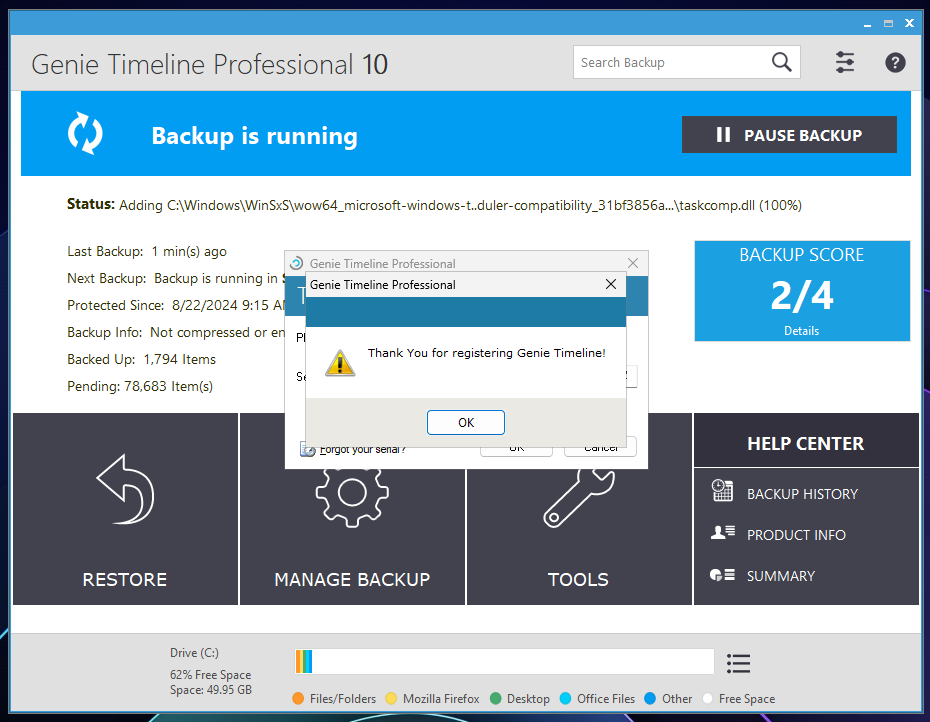This screenshot has width=930, height=722.
Task: Open the help question mark icon
Action: pos(895,62)
